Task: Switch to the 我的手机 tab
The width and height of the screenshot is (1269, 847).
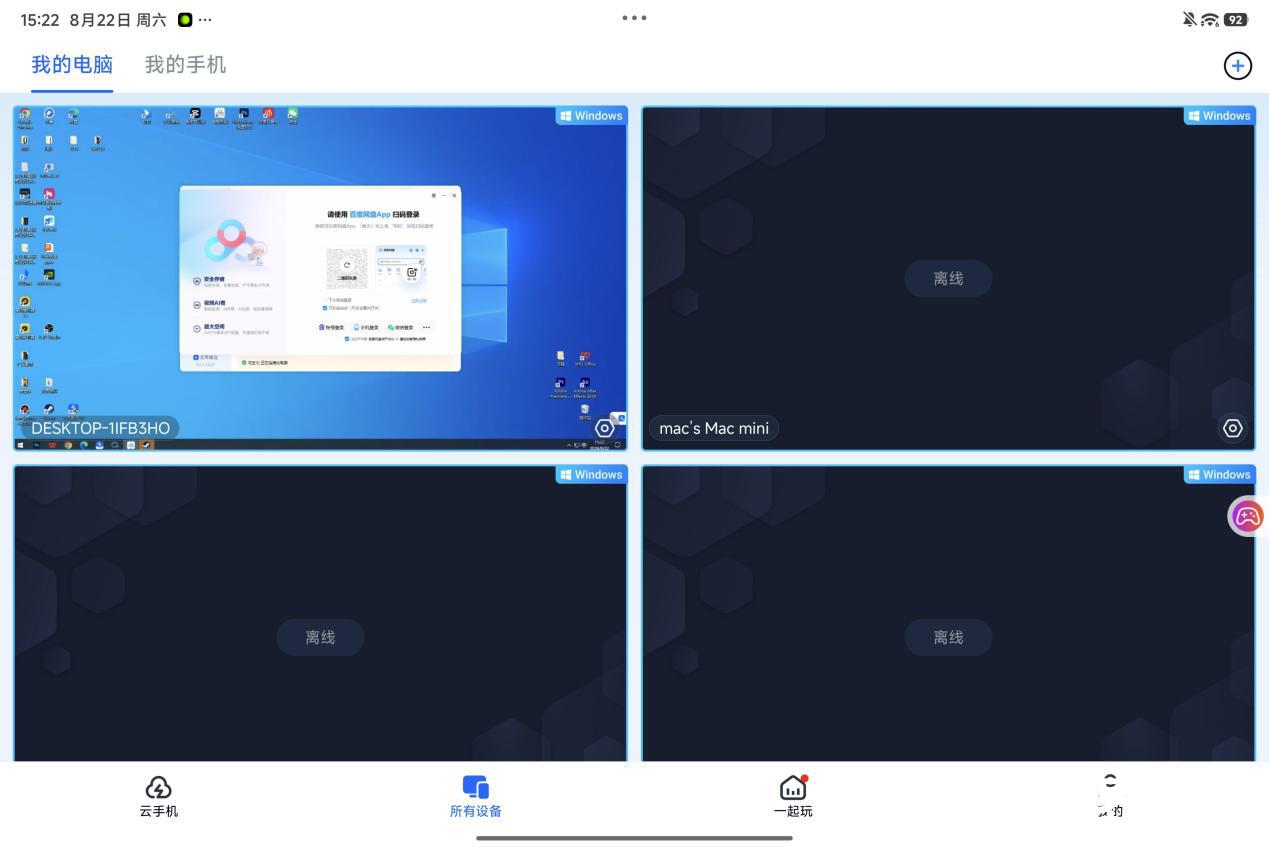Action: pyautogui.click(x=186, y=65)
